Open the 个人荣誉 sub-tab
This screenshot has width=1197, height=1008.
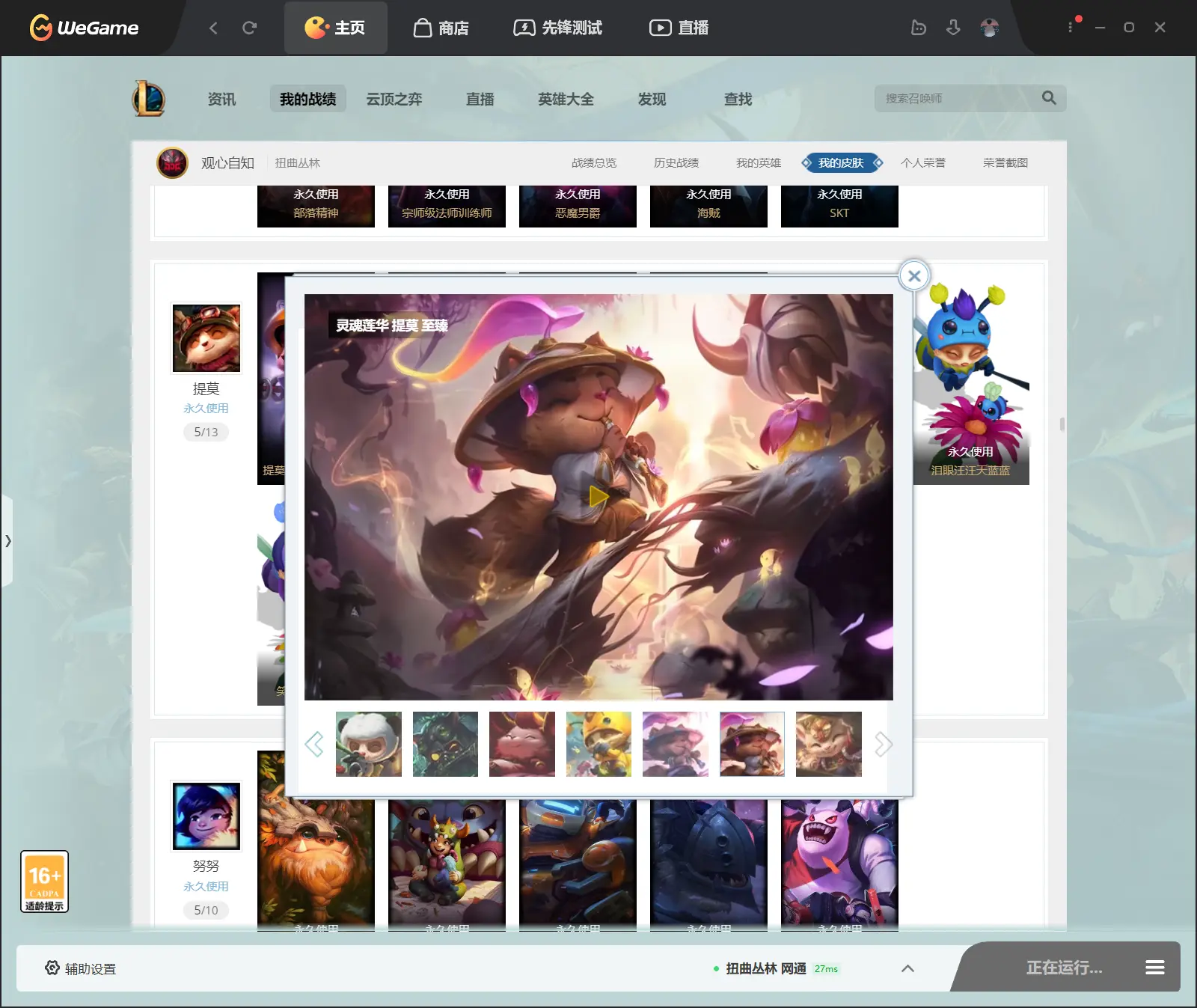(x=923, y=162)
